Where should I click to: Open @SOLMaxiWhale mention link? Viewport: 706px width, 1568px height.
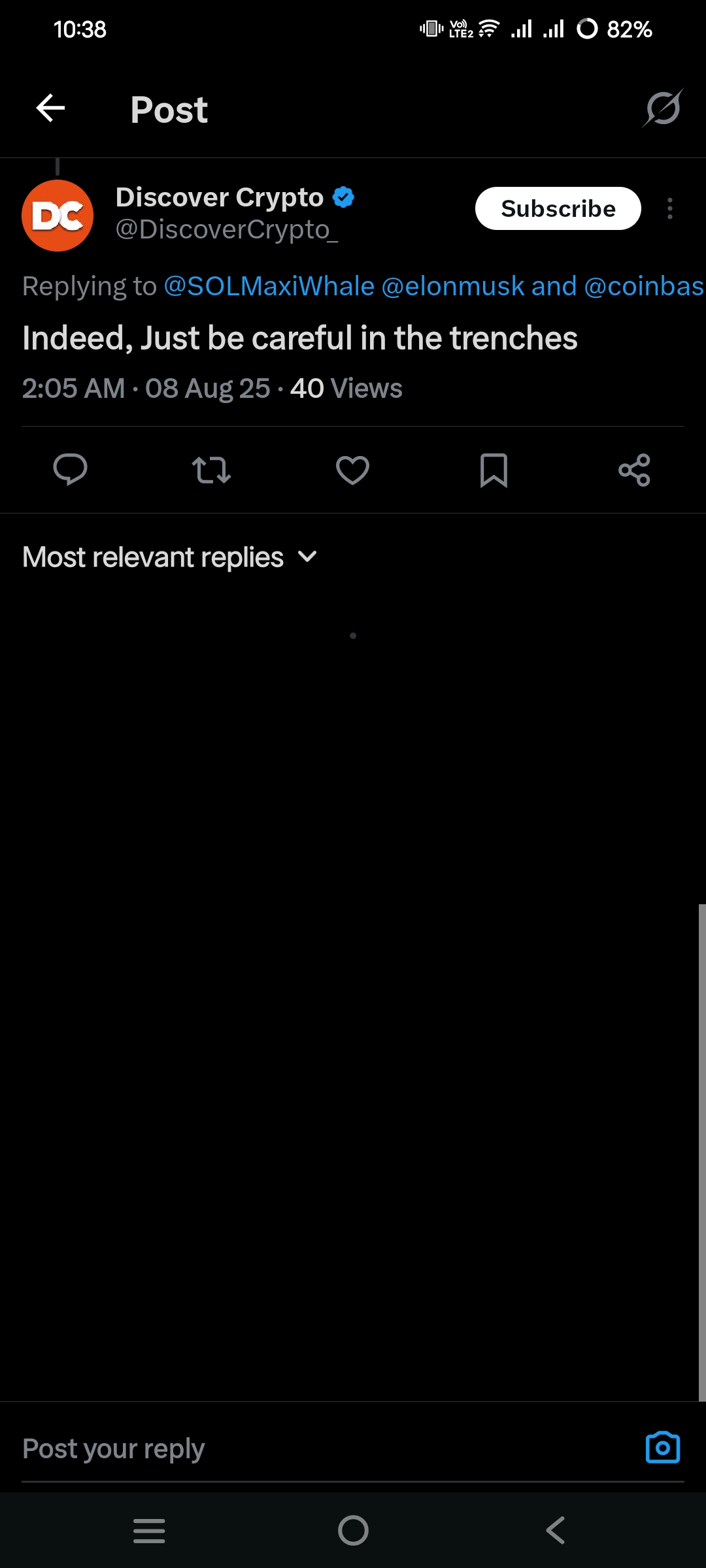click(x=269, y=286)
